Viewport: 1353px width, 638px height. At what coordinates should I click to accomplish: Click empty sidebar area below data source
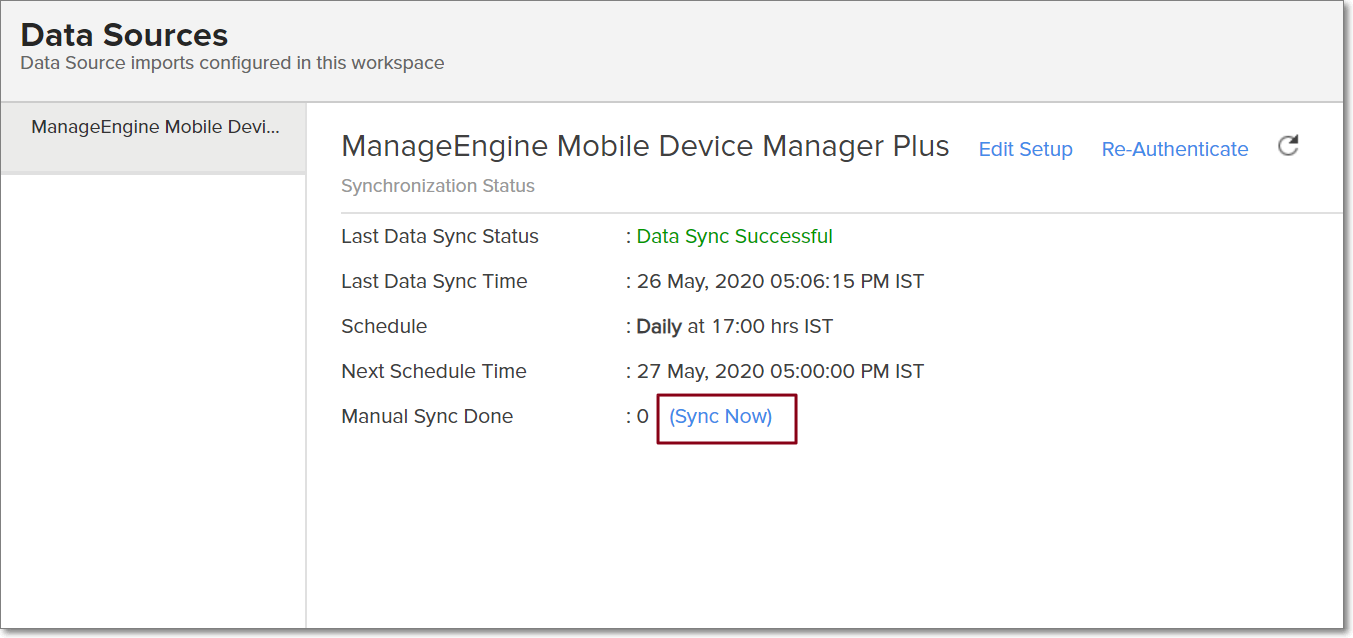[153, 400]
